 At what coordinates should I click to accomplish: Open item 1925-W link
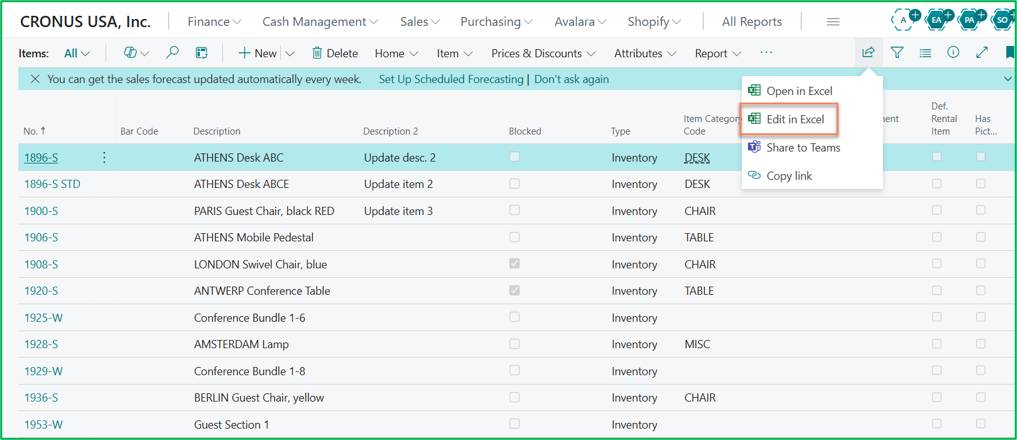[43, 317]
